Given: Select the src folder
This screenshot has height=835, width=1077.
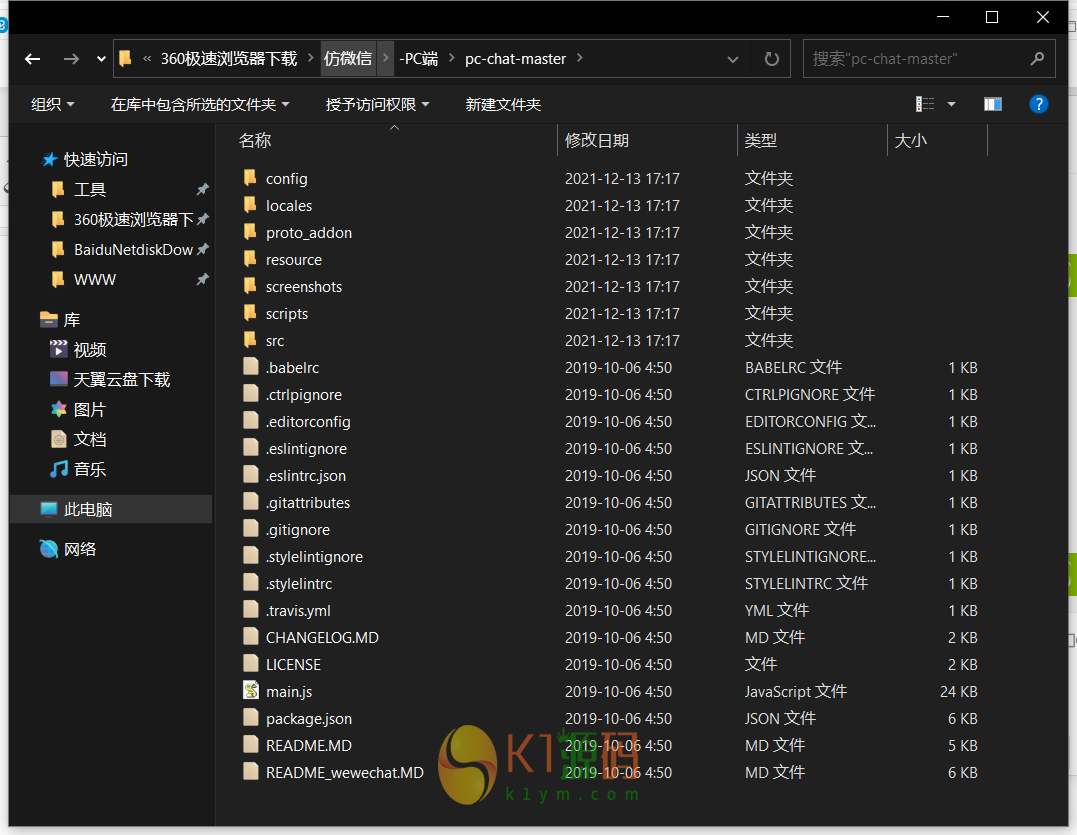Looking at the screenshot, I should [x=275, y=341].
